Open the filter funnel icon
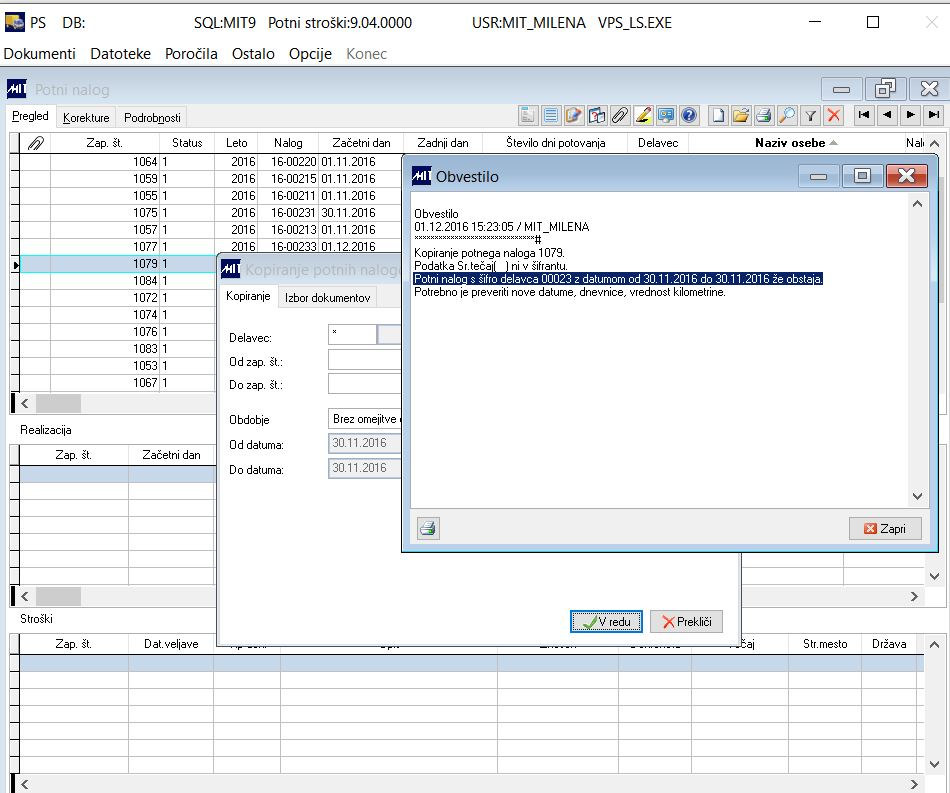Screen dimensions: 950x793 [x=811, y=115]
